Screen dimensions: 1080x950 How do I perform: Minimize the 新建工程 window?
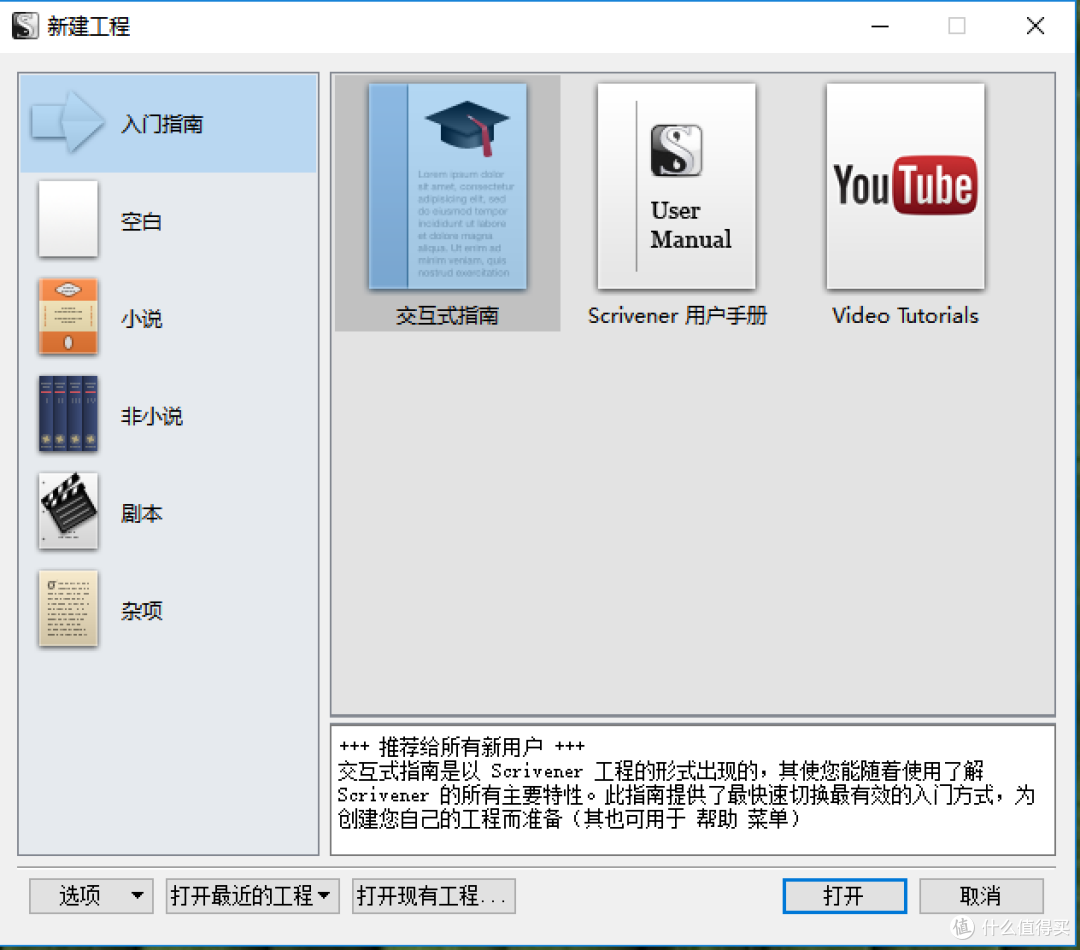coord(880,26)
